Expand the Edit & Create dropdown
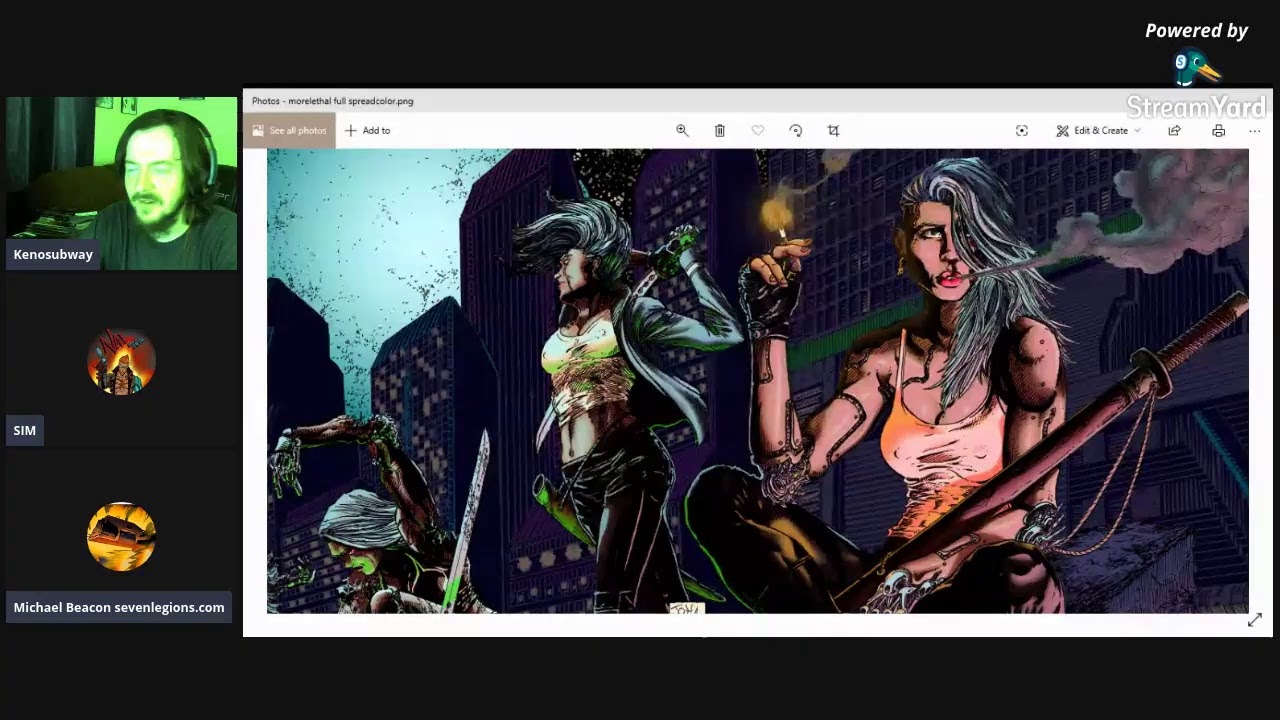Image resolution: width=1280 pixels, height=720 pixels. coord(1098,131)
